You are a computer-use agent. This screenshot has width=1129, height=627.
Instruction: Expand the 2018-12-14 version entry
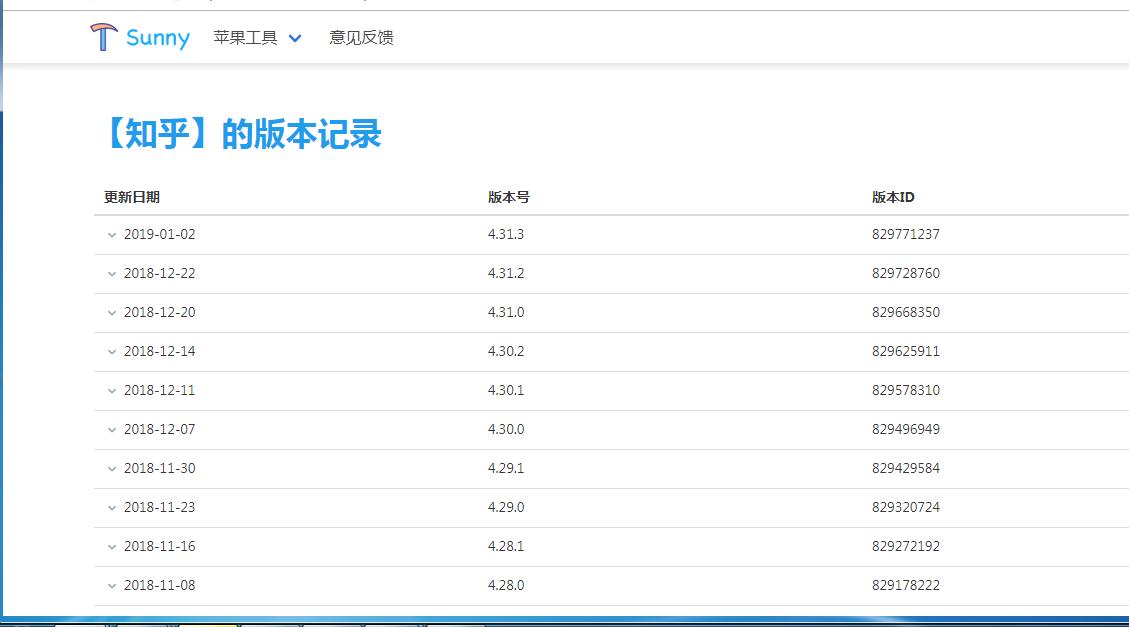111,351
